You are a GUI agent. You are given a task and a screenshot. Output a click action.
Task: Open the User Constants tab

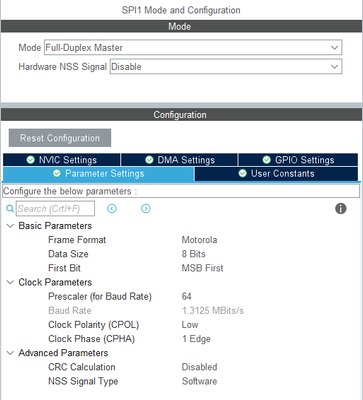tap(276, 174)
